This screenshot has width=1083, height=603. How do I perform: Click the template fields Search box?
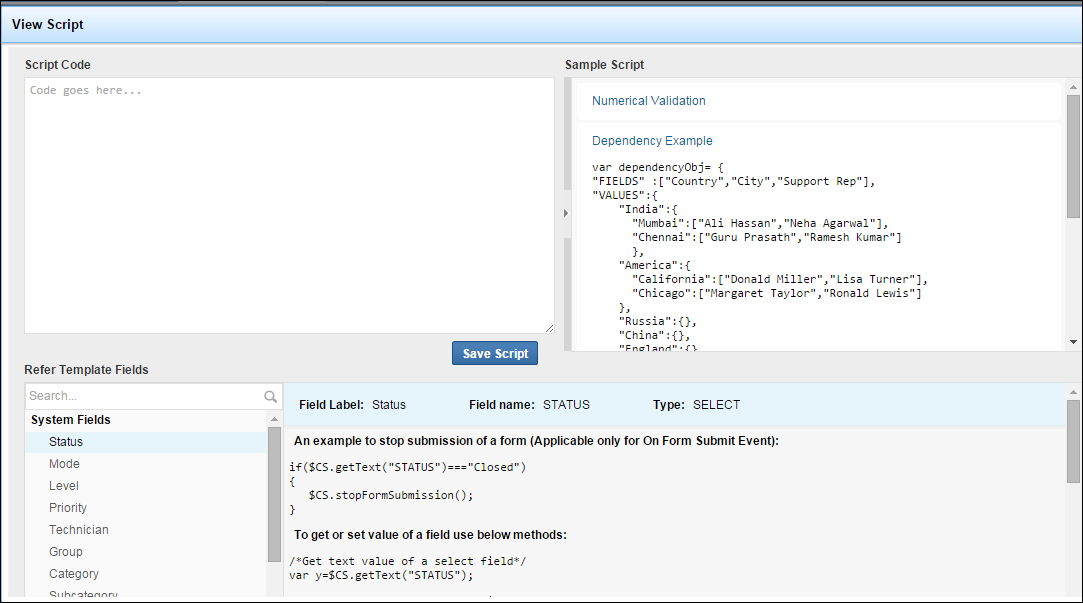coord(144,396)
